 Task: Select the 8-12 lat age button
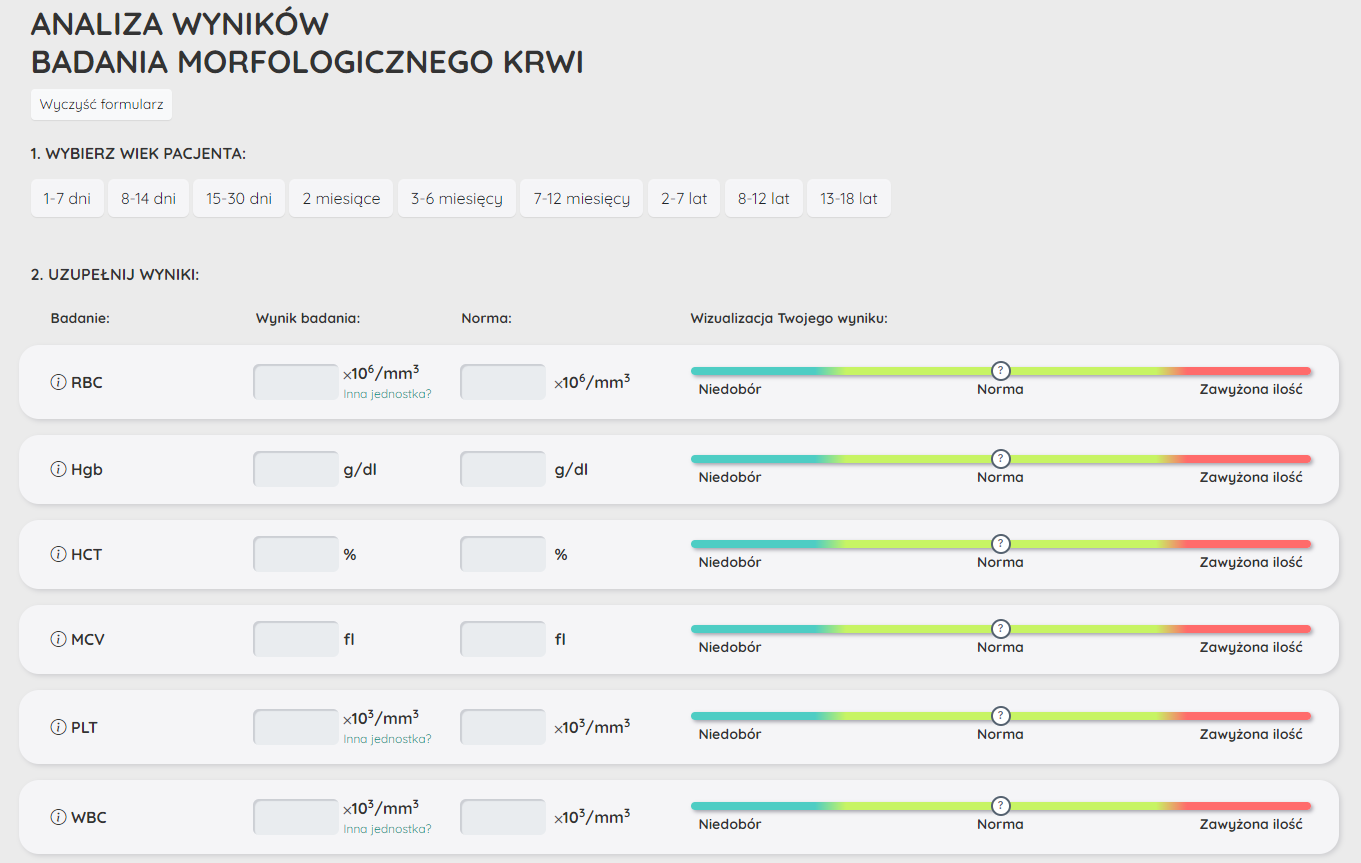763,198
